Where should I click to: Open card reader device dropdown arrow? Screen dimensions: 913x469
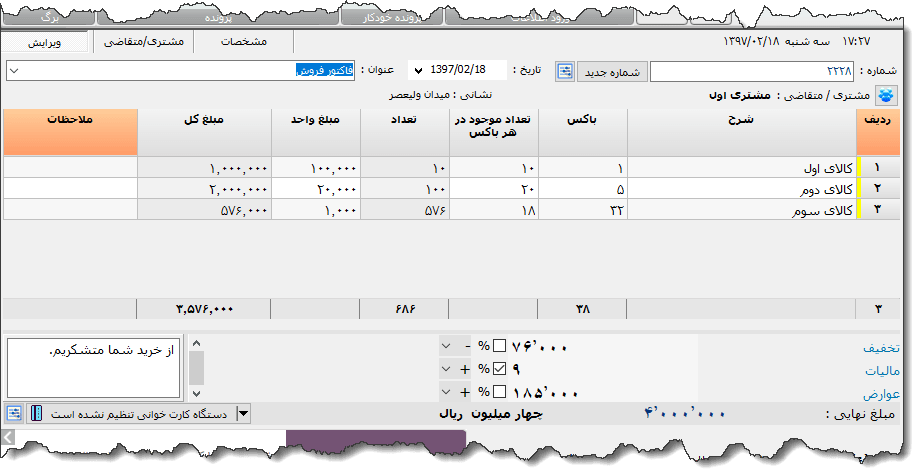[244, 414]
